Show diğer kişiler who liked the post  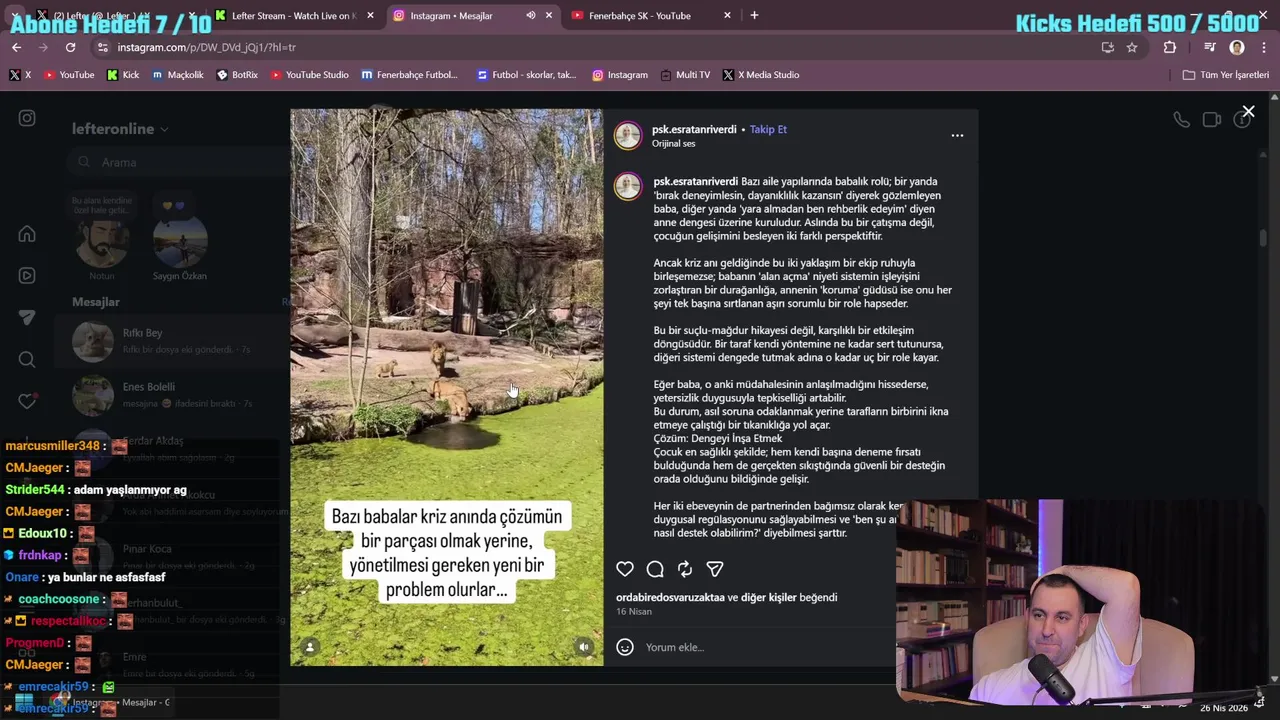[769, 597]
